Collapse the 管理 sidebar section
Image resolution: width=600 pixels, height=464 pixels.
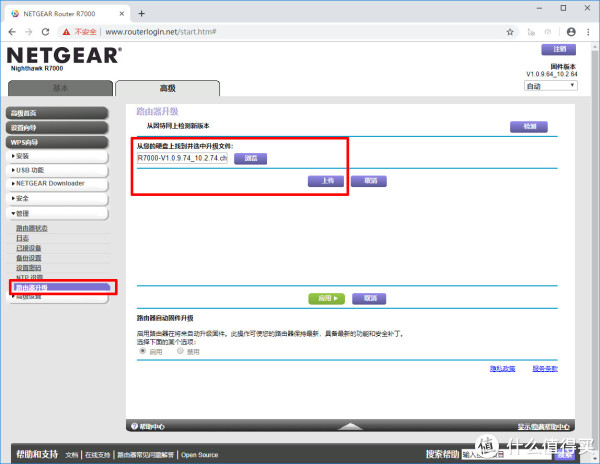pos(57,213)
